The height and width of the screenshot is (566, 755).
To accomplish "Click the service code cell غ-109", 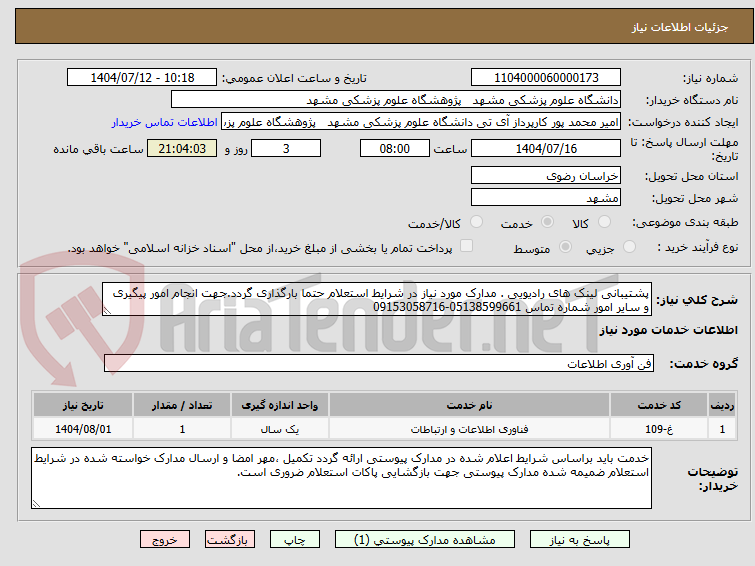I will [659, 429].
